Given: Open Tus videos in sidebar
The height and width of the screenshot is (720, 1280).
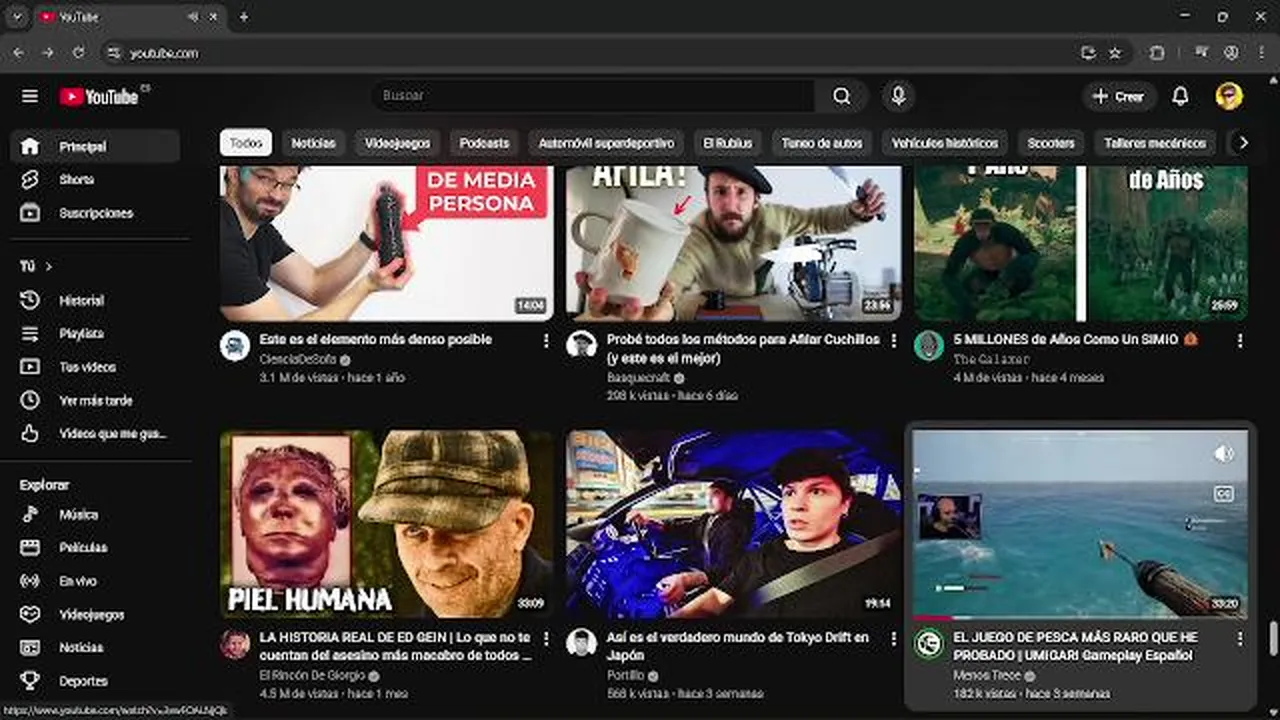Looking at the screenshot, I should pyautogui.click(x=95, y=367).
